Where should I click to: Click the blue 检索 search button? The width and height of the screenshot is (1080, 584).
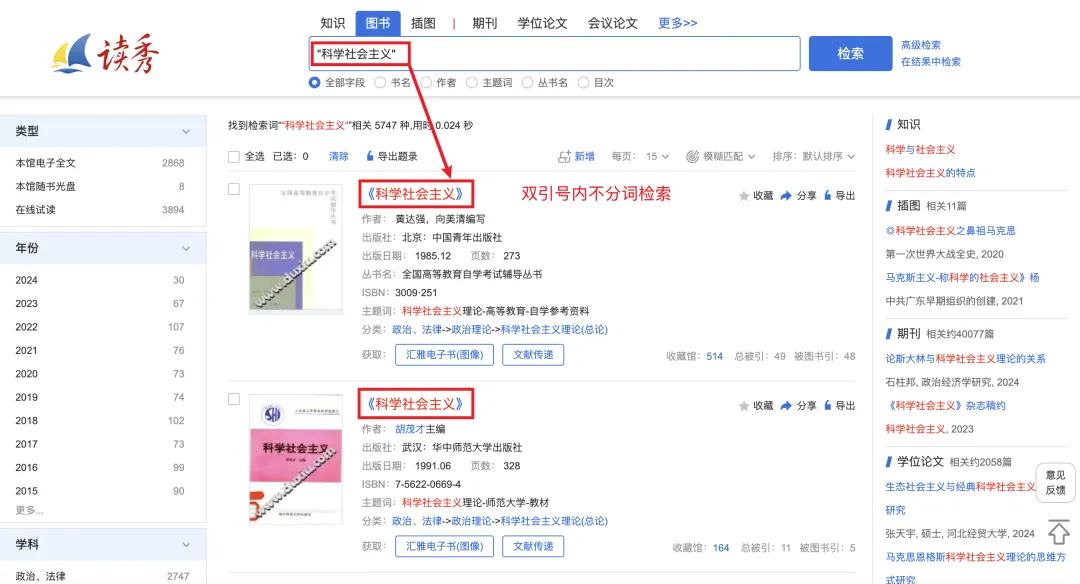pos(850,54)
